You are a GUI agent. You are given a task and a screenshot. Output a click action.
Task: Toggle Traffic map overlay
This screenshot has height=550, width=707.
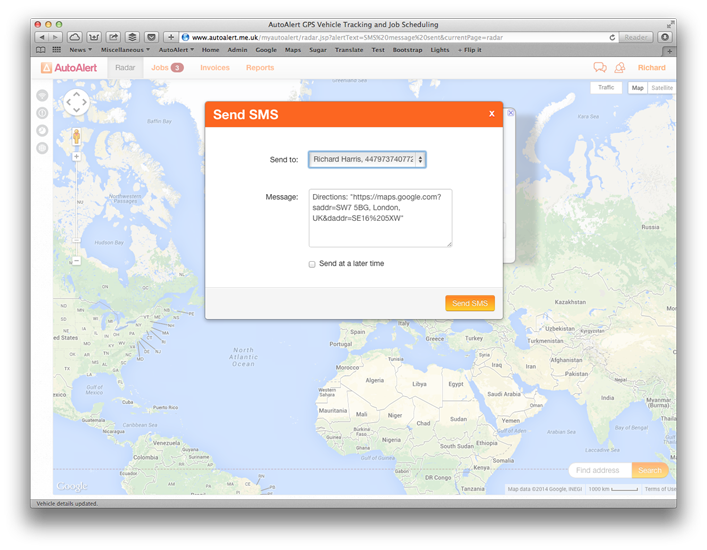(x=606, y=87)
